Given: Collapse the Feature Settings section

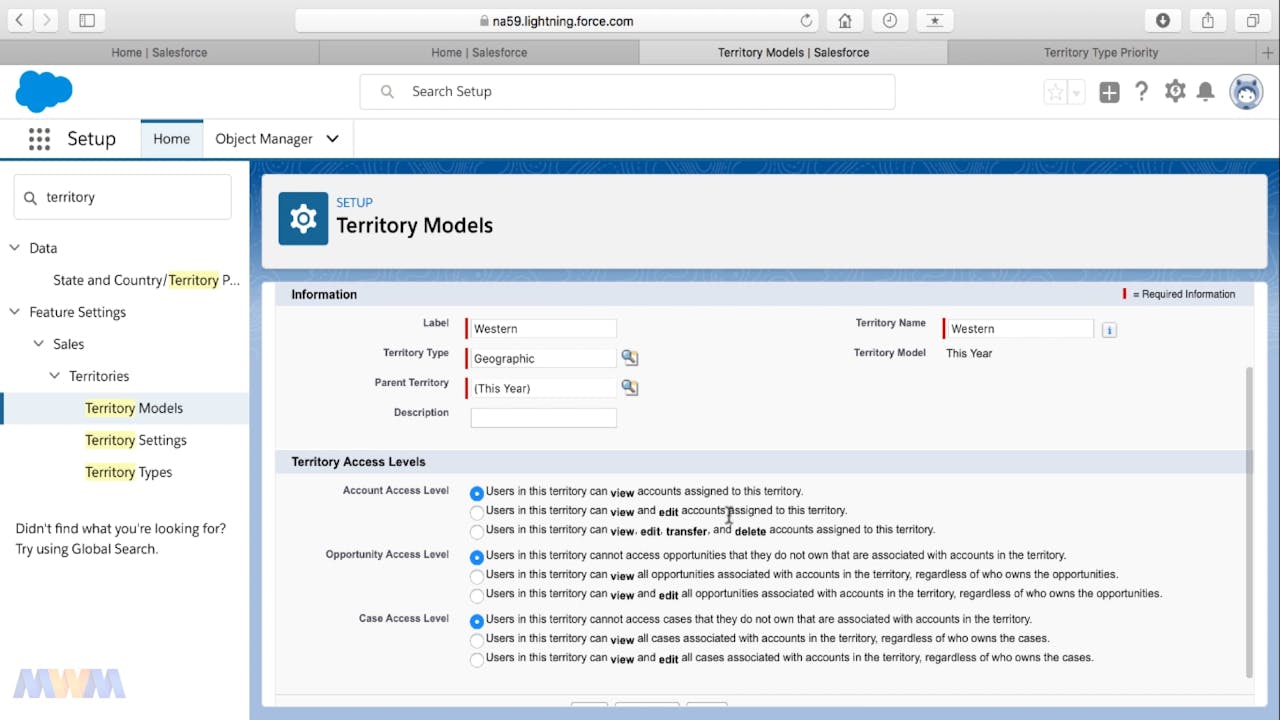Looking at the screenshot, I should (x=14, y=312).
